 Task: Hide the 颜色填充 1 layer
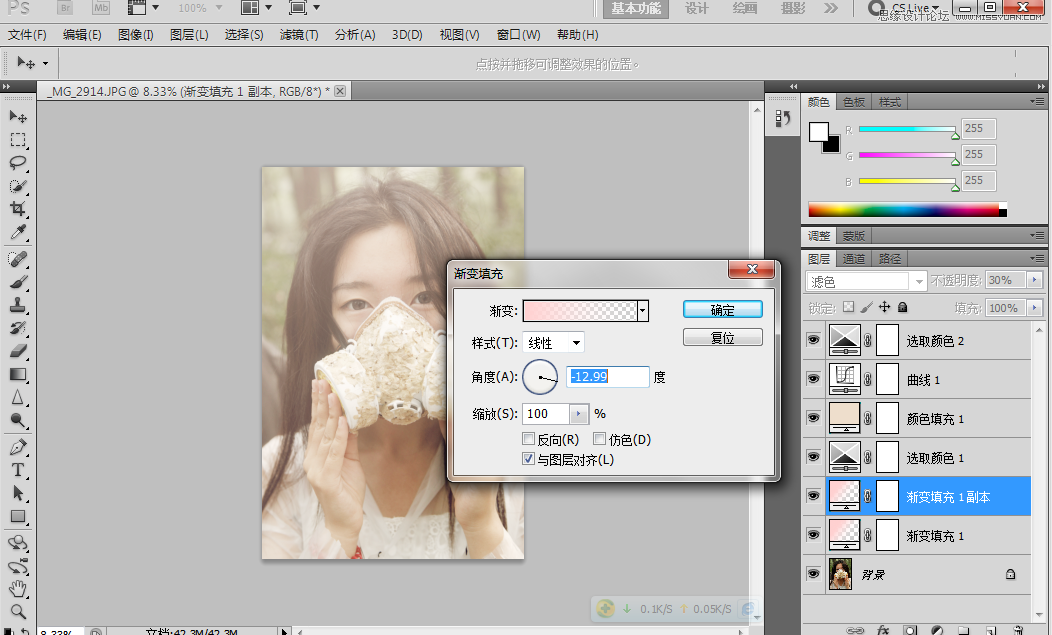click(x=813, y=418)
